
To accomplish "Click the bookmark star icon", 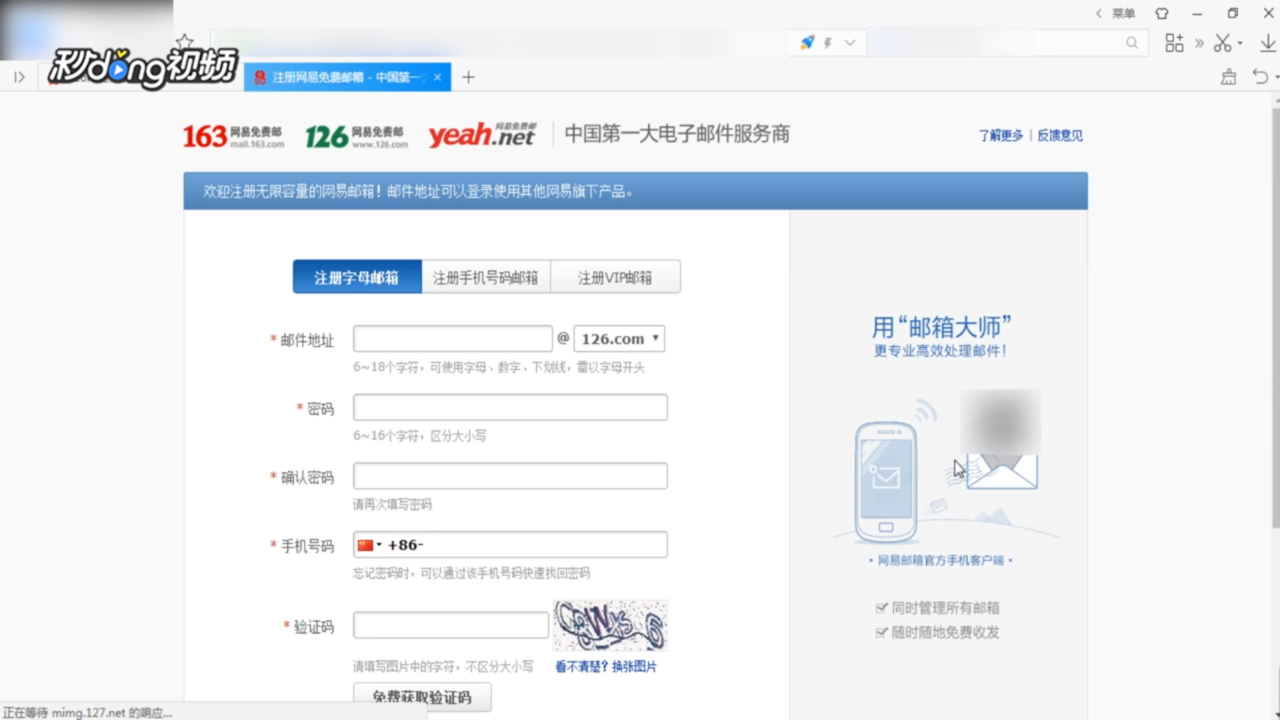I will 184,42.
